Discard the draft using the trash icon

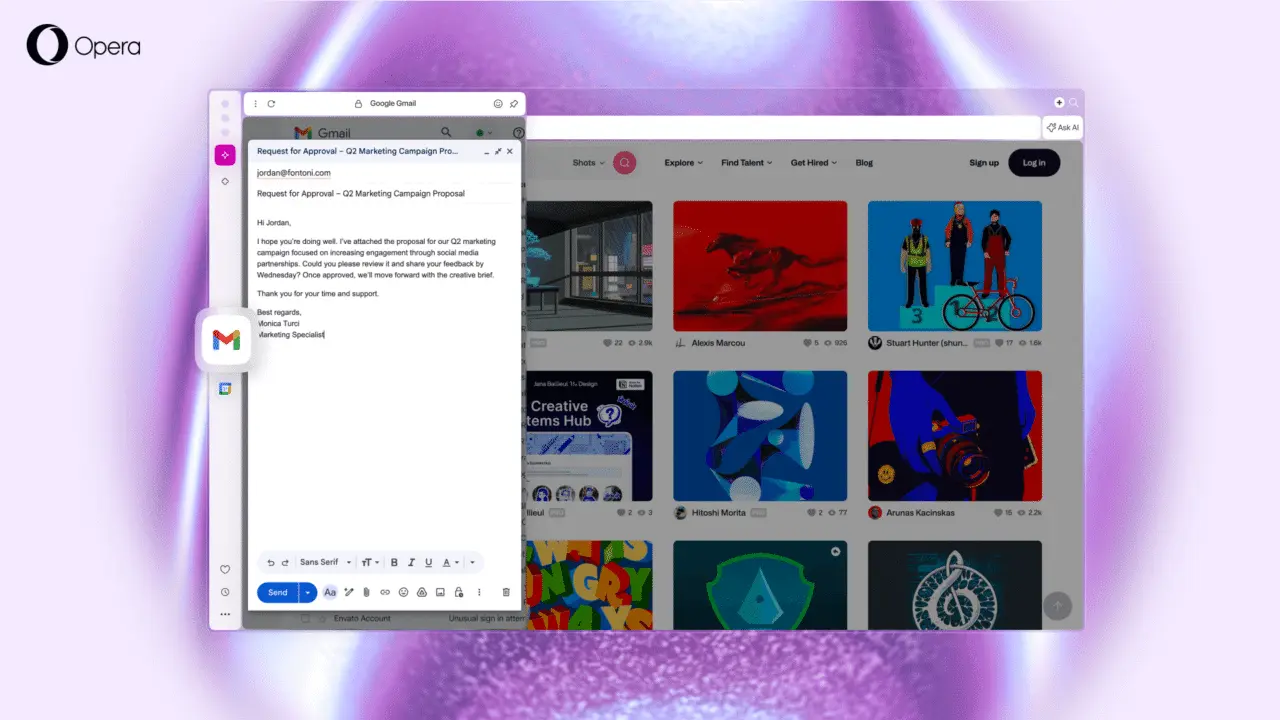click(x=506, y=592)
